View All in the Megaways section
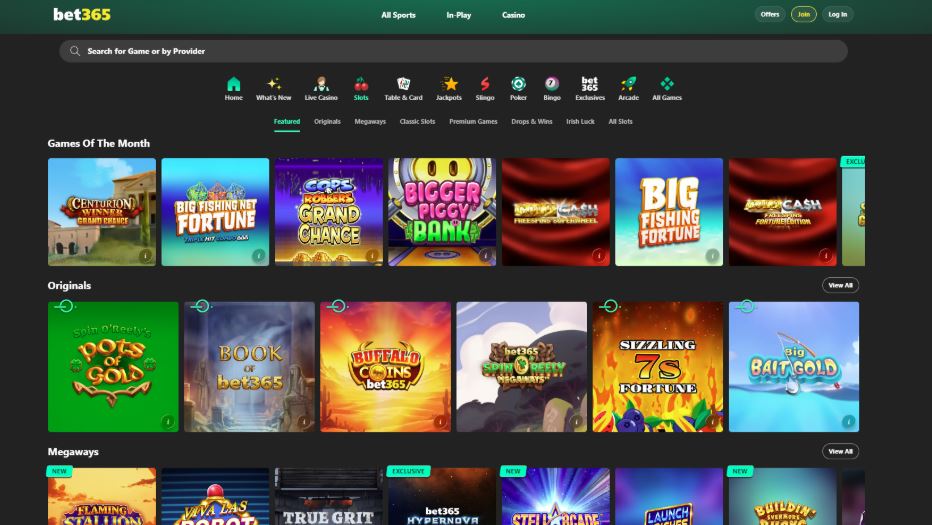Screen dimensions: 932x525 (x=840, y=451)
